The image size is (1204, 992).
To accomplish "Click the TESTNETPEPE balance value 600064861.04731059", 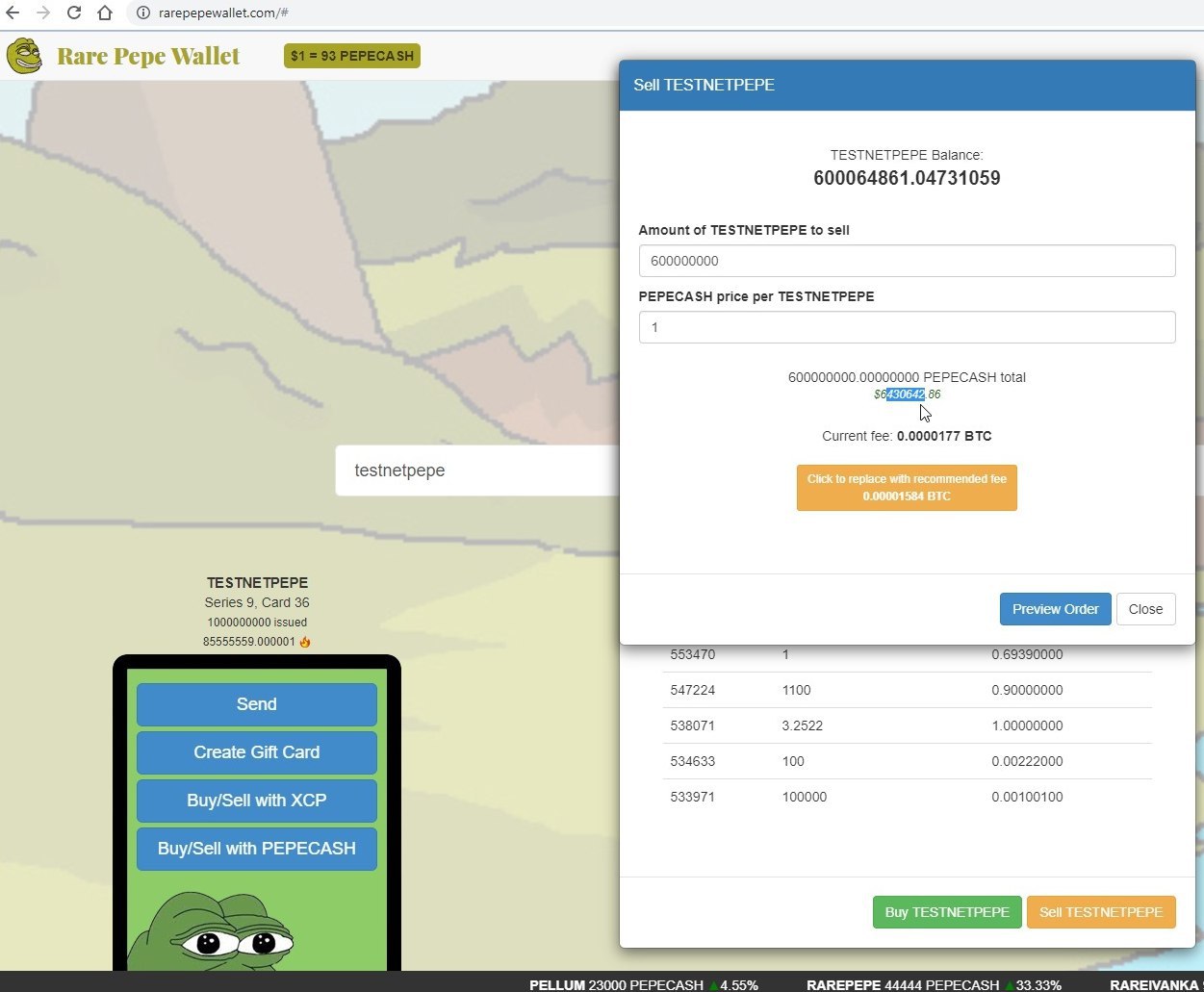I will [907, 178].
